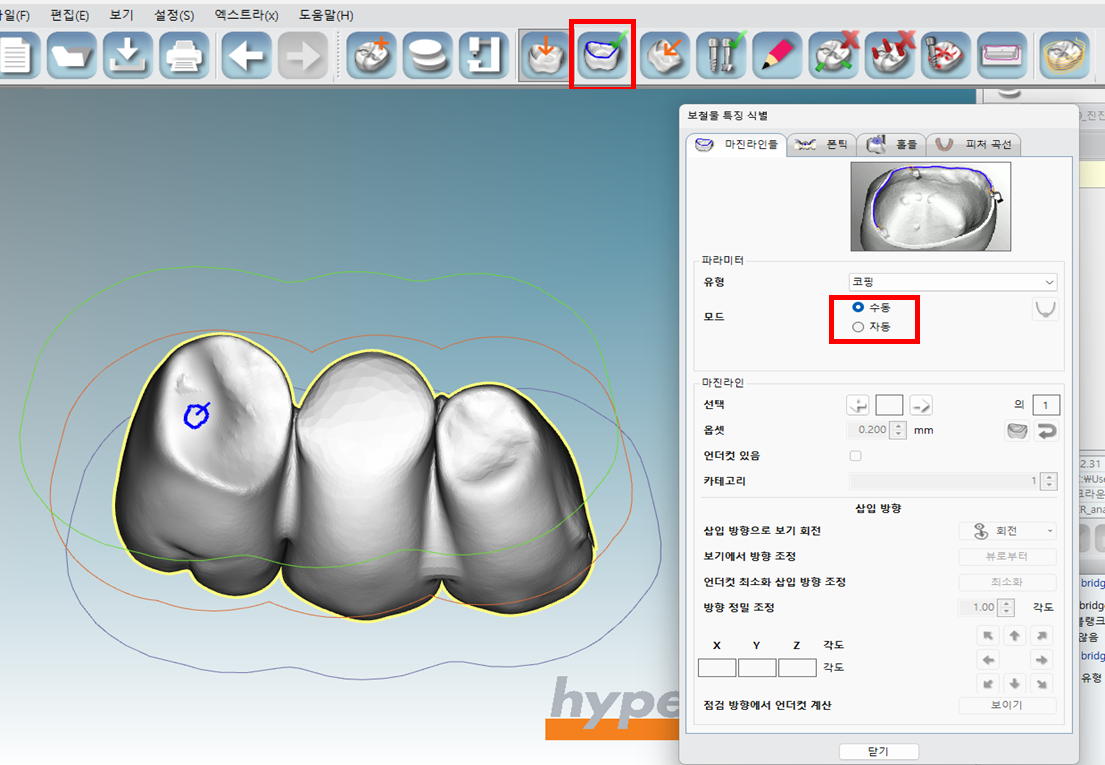This screenshot has height=765, width=1105.
Task: Select the 수동 radio button
Action: (858, 308)
